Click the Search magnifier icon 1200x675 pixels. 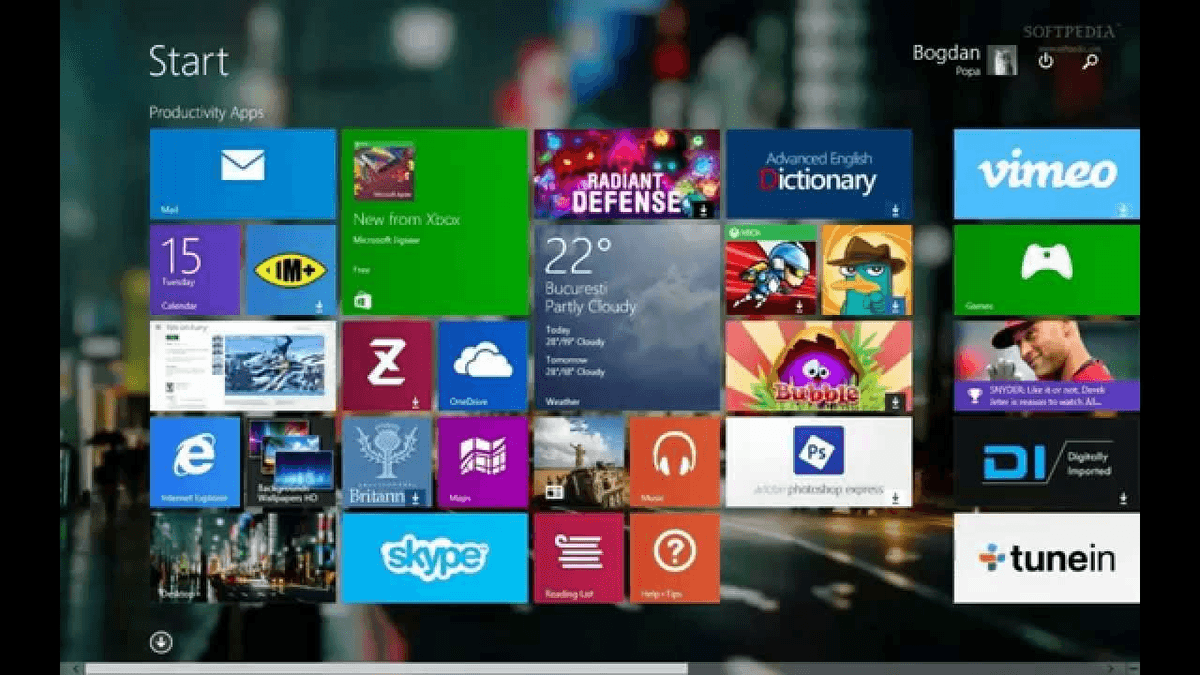(1090, 61)
